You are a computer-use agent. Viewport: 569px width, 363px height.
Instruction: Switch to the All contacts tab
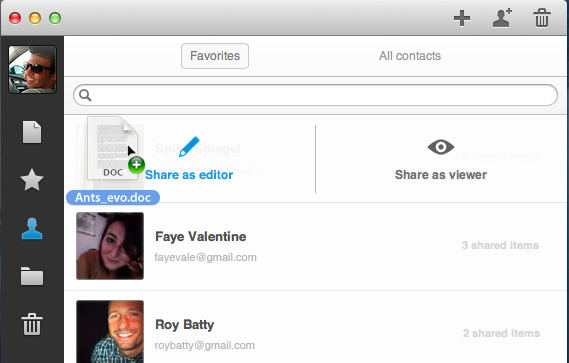pos(410,56)
